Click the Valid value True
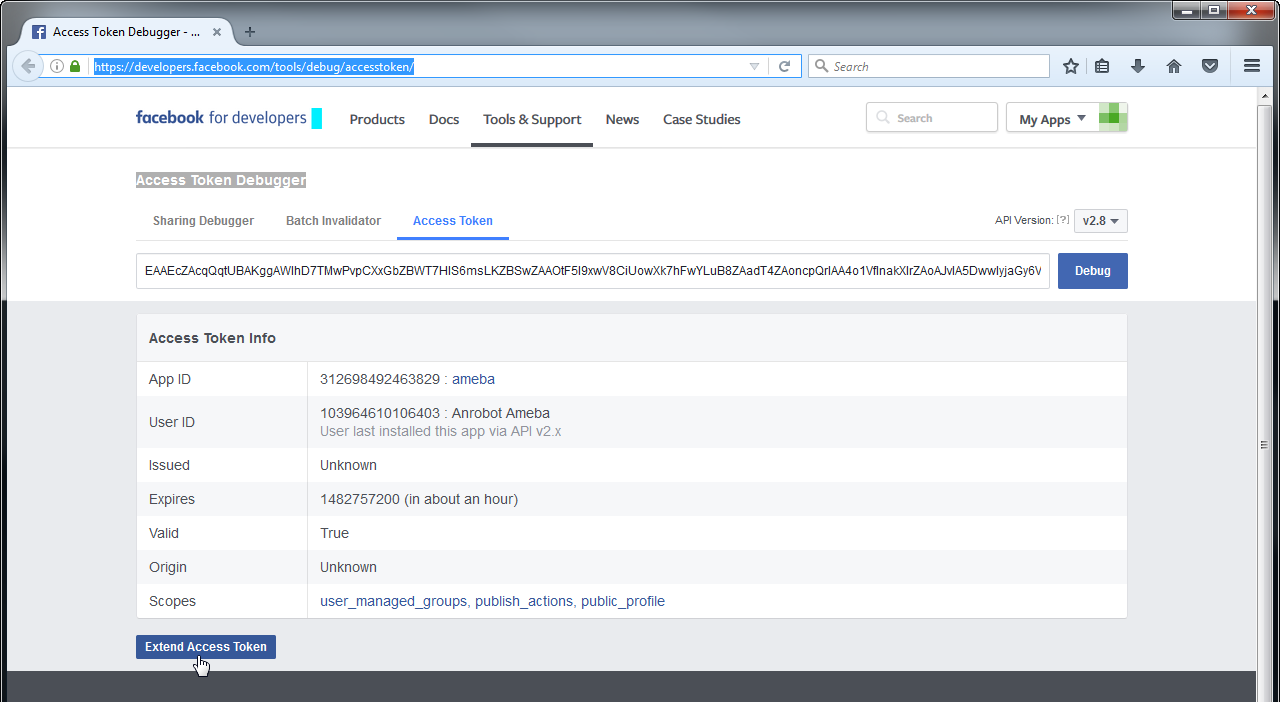1280x702 pixels. click(334, 533)
